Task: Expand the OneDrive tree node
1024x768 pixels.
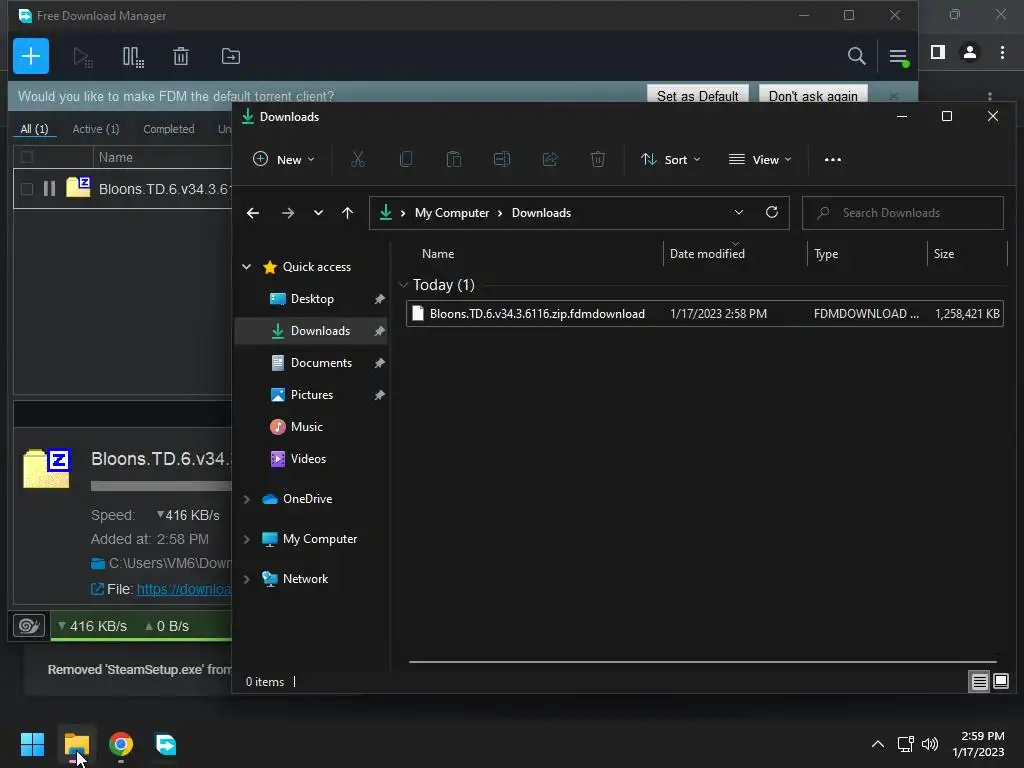Action: (247, 499)
